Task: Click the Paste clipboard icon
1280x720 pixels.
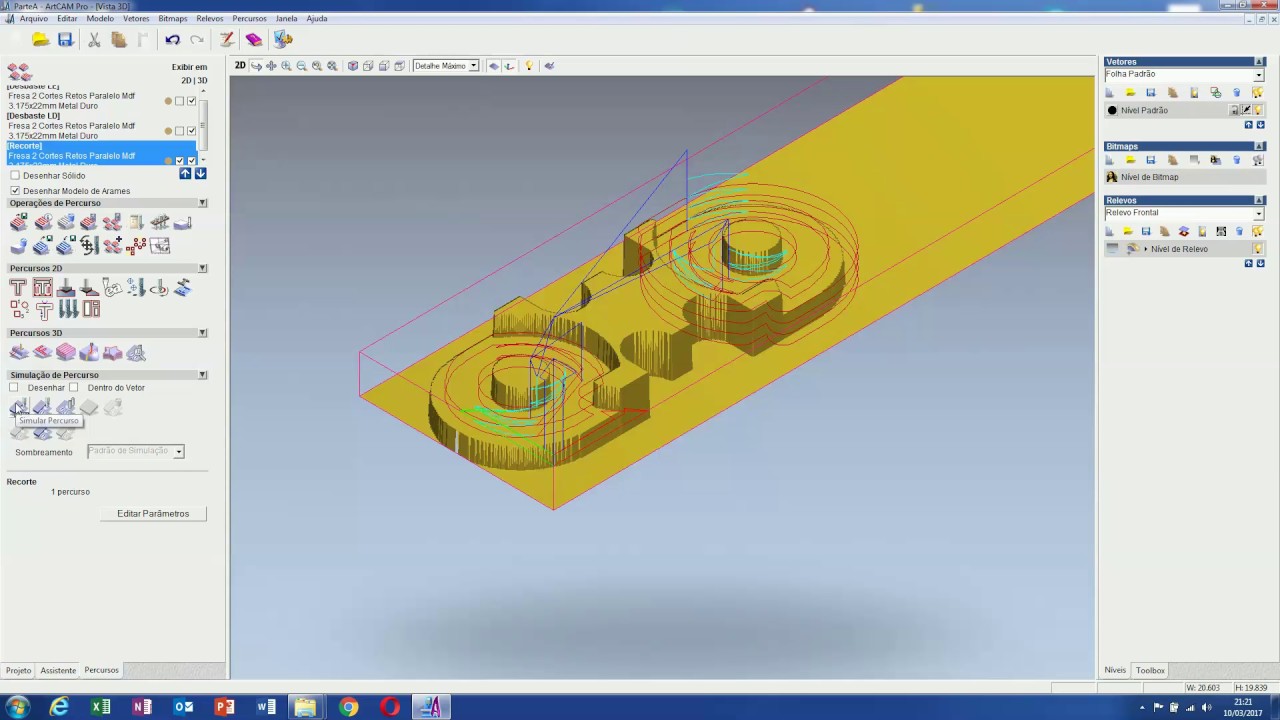Action: 119,40
